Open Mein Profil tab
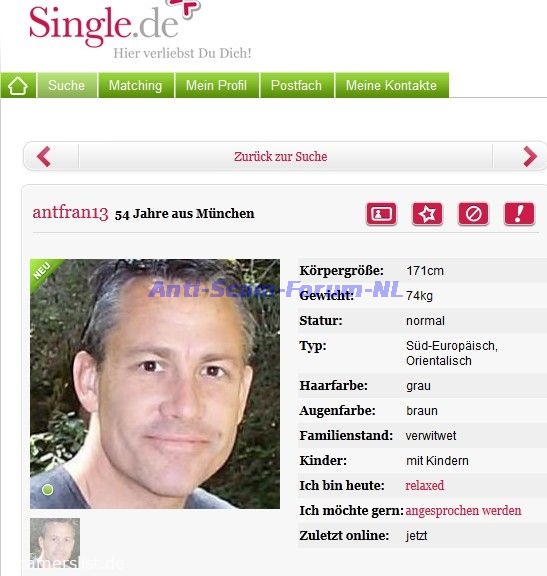This screenshot has height=576, width=547. pos(217,86)
